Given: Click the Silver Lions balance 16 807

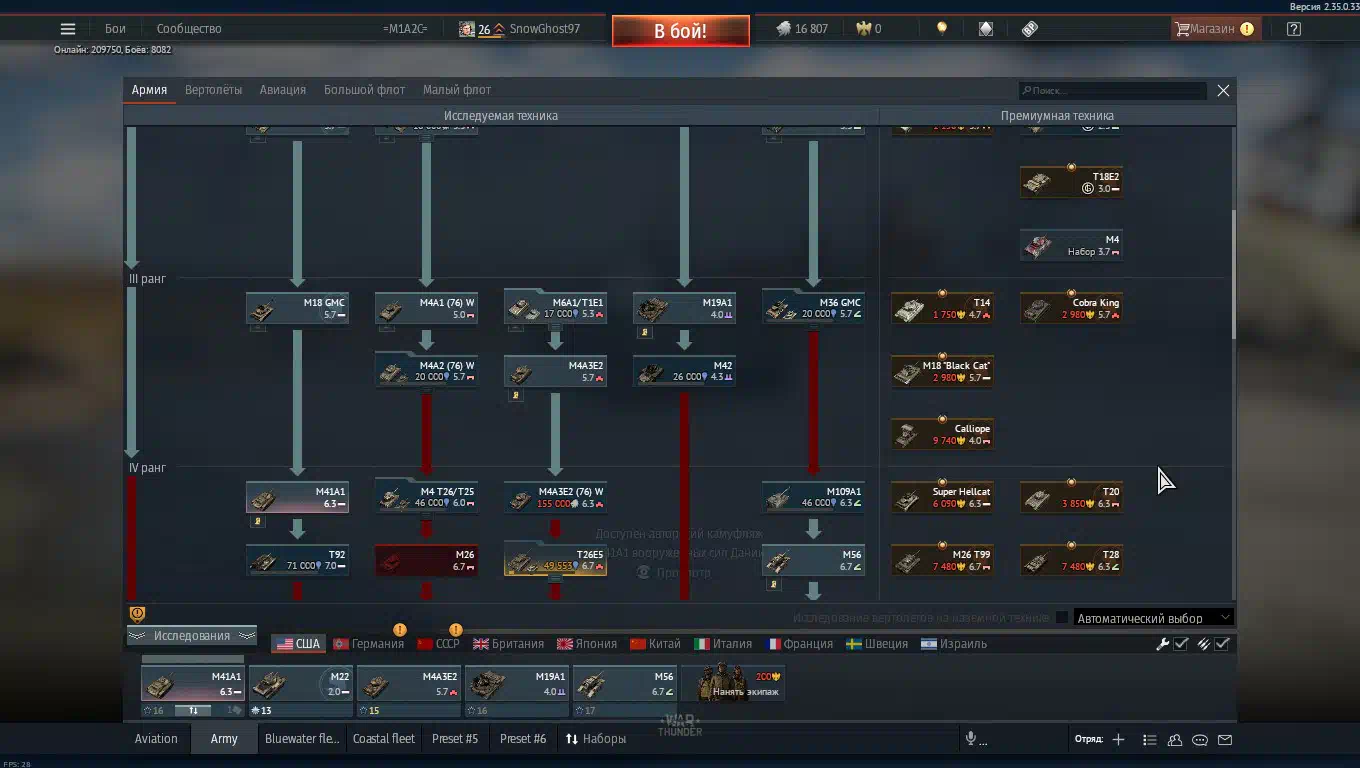Looking at the screenshot, I should (x=803, y=29).
